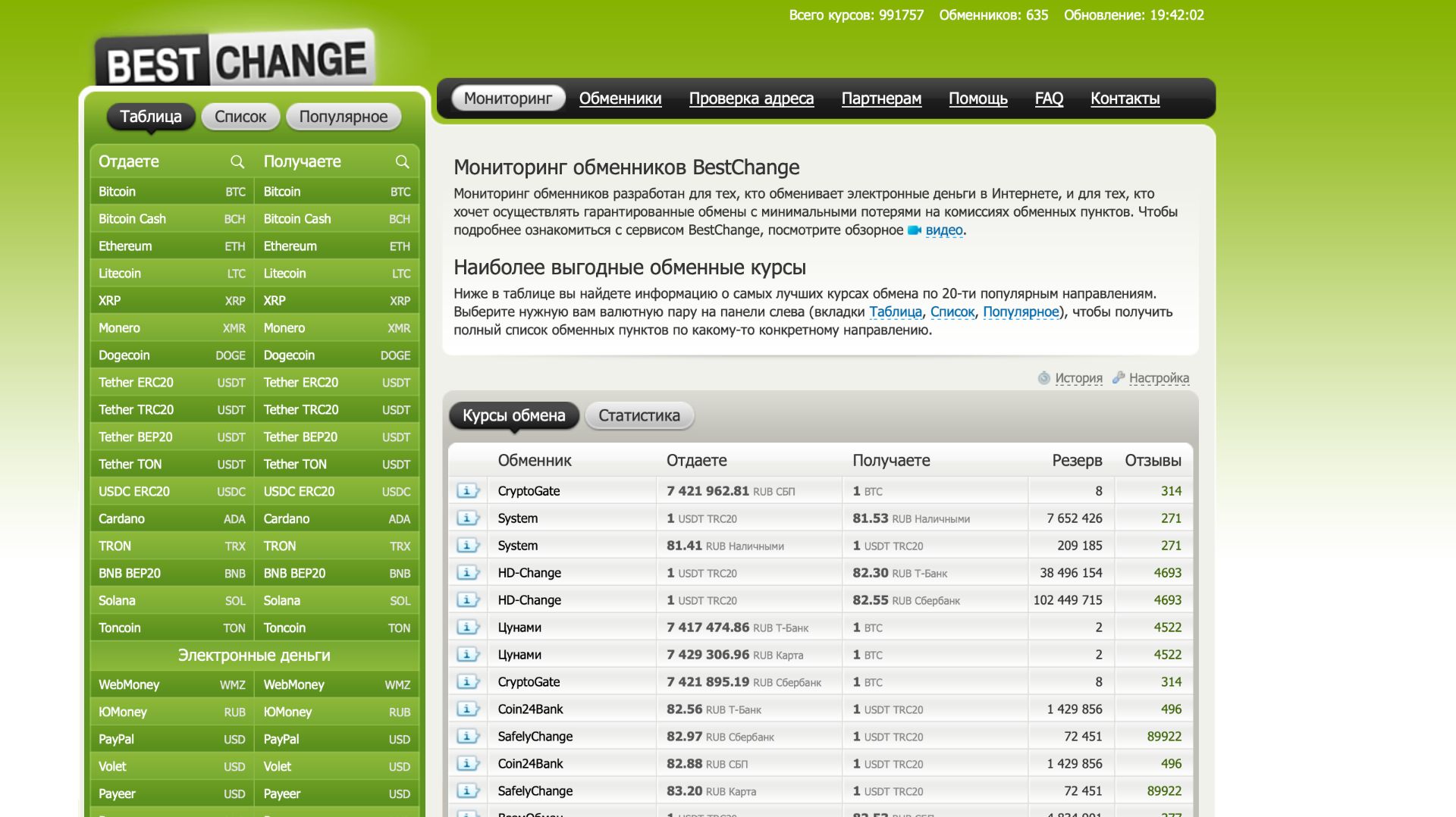The width and height of the screenshot is (1456, 817).
Task: Open the Контакты menu item
Action: (1125, 99)
